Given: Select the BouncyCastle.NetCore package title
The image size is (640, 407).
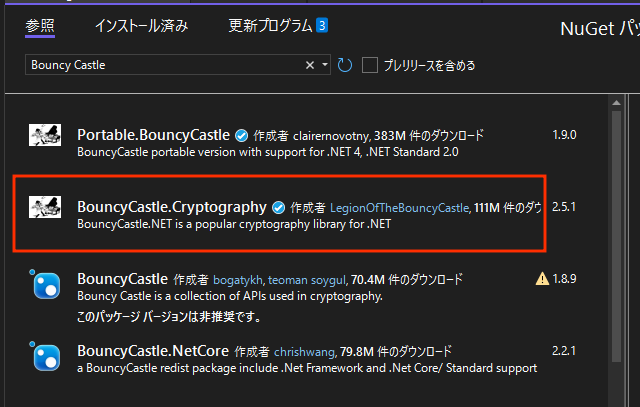Looking at the screenshot, I should point(153,351).
